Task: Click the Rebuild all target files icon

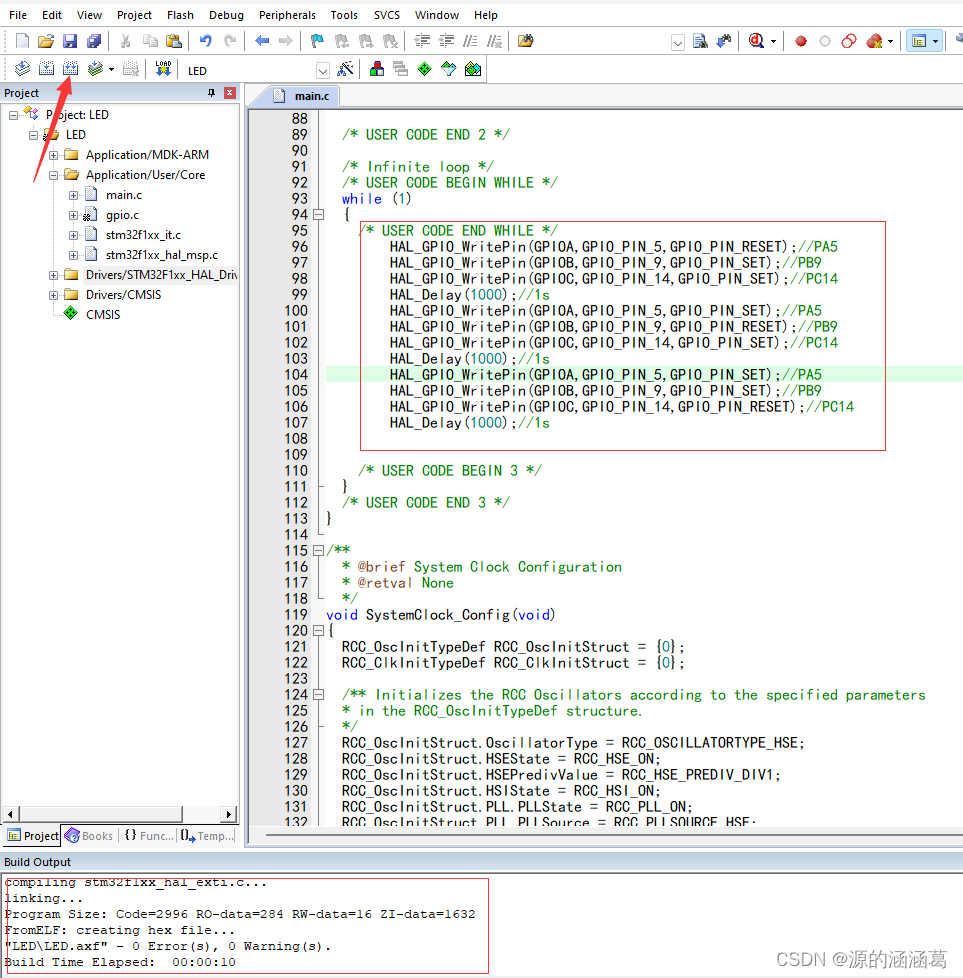Action: click(70, 69)
